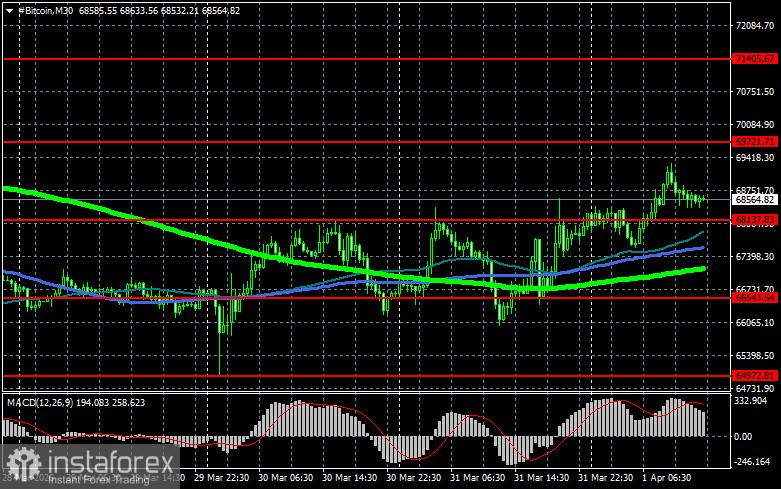Image resolution: width=781 pixels, height=489 pixels.
Task: Select the MACD(12,26,9) indicator label
Action: coord(40,402)
